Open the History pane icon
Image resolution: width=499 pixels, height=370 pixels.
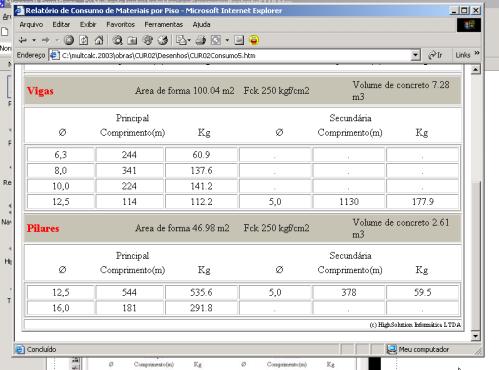(163, 41)
